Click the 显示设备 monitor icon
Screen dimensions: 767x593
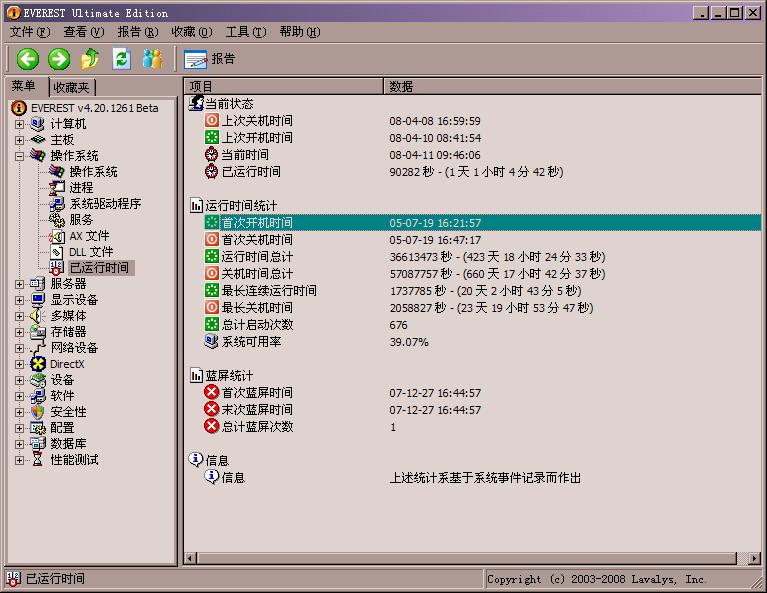click(x=38, y=300)
